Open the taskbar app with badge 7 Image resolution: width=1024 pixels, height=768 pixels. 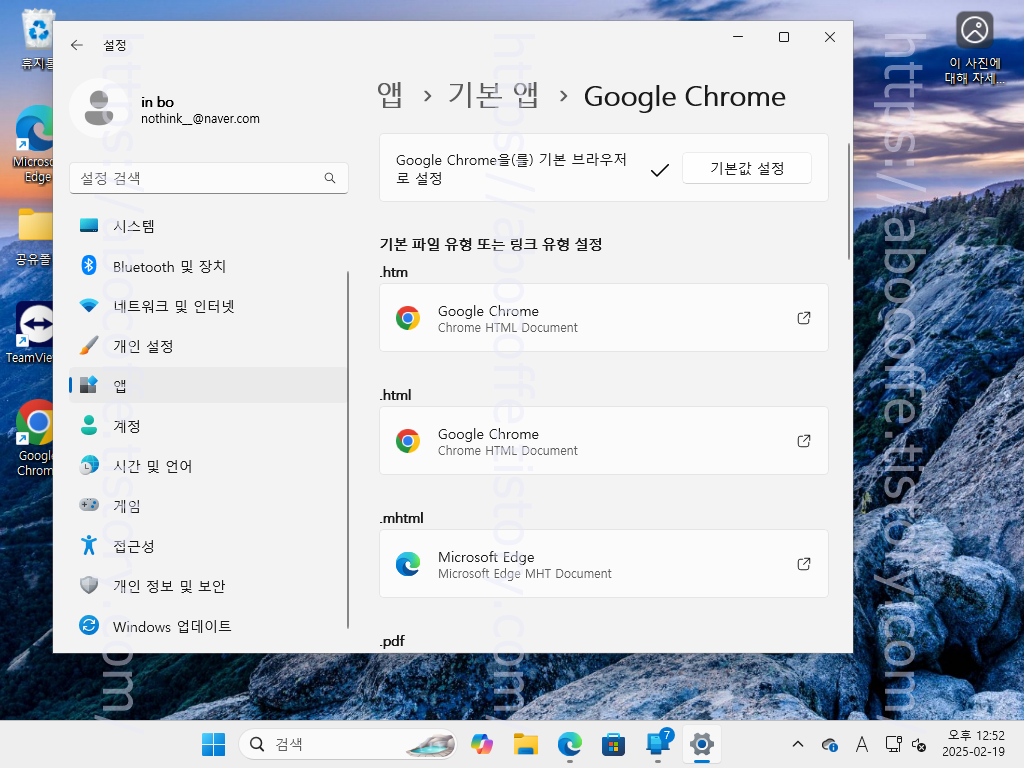click(658, 744)
